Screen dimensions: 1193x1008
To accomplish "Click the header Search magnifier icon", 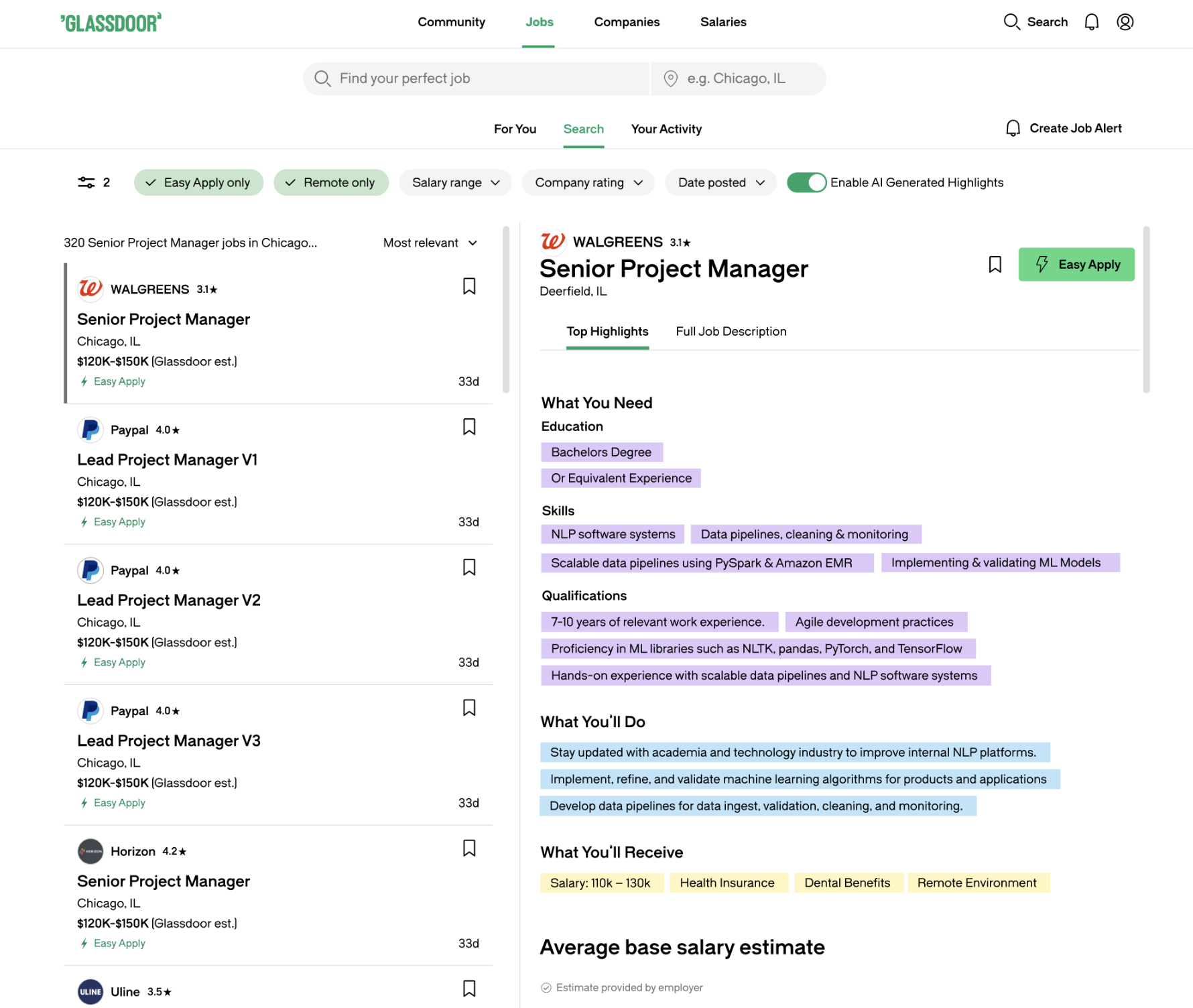I will 1011,22.
